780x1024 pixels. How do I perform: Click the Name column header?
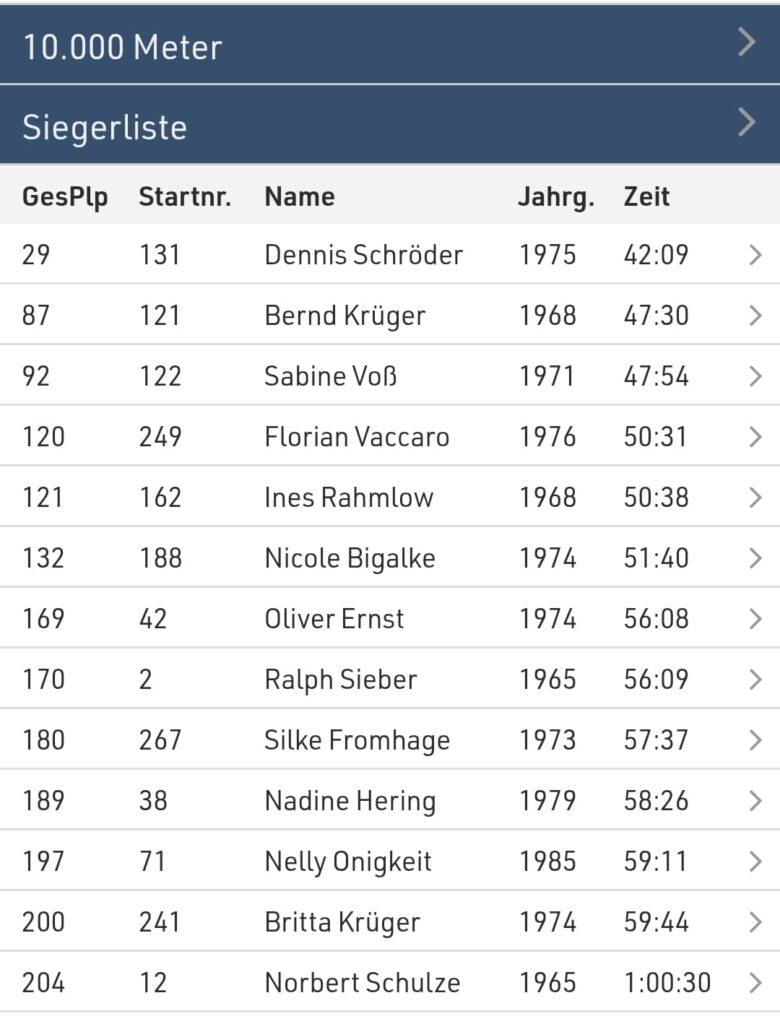click(299, 197)
